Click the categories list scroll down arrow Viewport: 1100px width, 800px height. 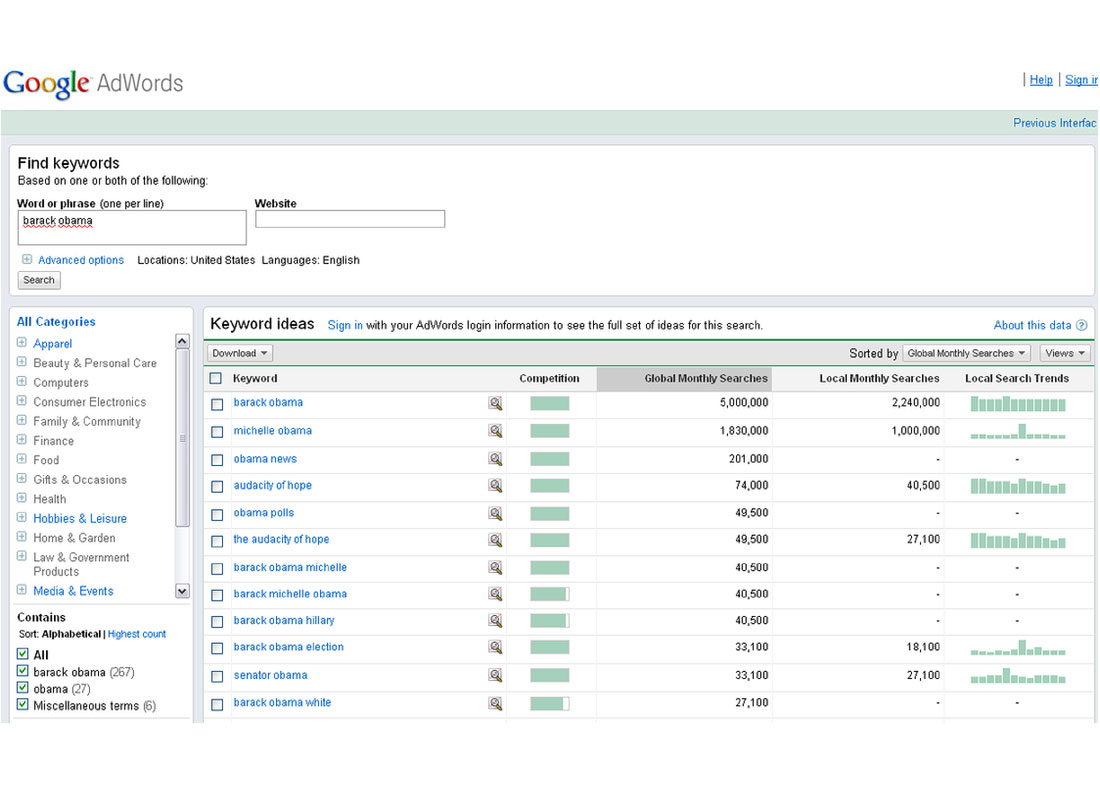coord(182,591)
